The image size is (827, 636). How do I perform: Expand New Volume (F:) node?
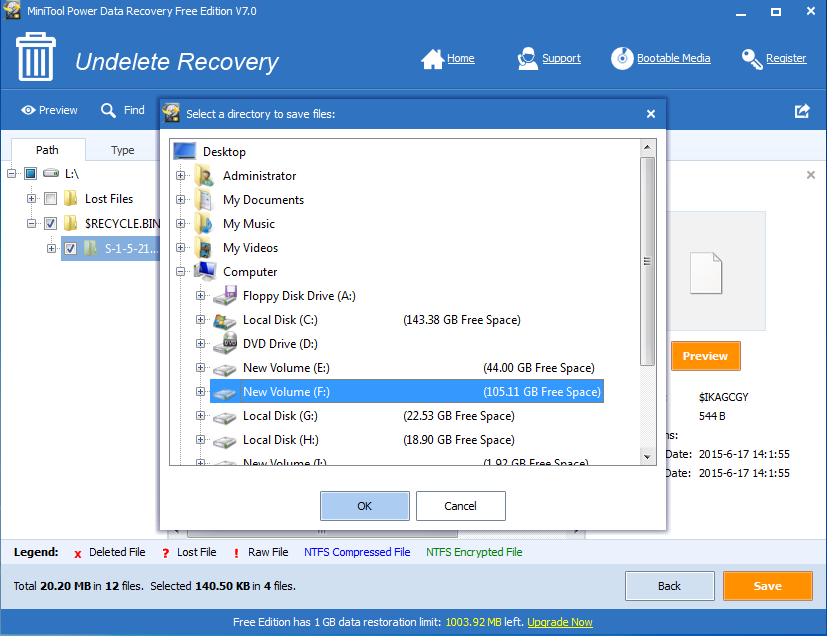click(x=200, y=391)
